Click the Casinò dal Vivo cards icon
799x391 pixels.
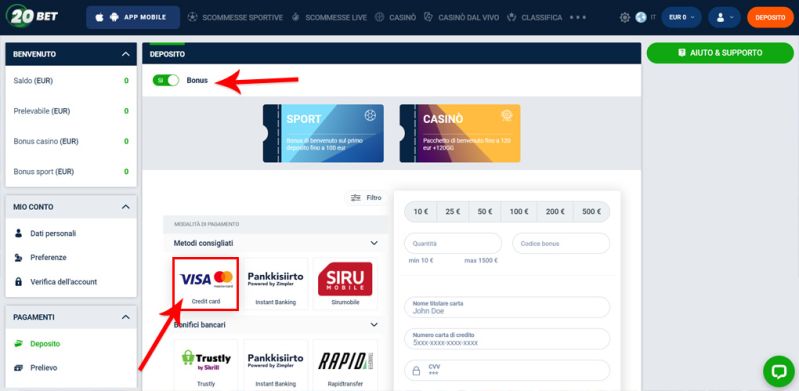click(429, 17)
